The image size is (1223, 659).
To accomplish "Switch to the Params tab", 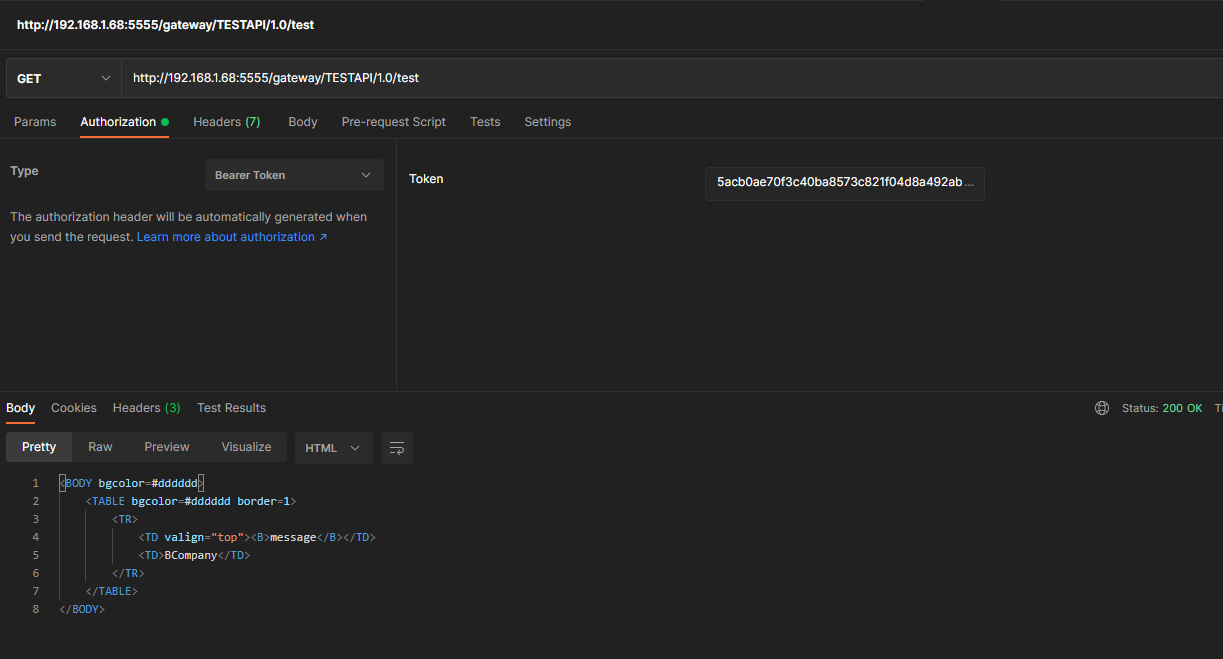I will pyautogui.click(x=35, y=122).
